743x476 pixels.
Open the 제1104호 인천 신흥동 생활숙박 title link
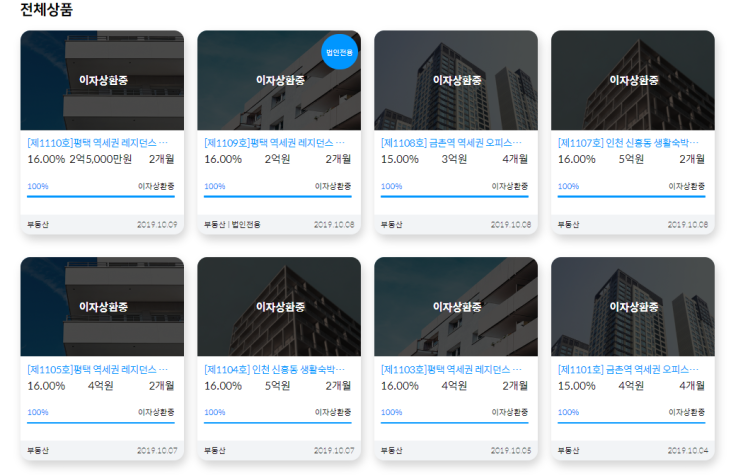pyautogui.click(x=274, y=369)
